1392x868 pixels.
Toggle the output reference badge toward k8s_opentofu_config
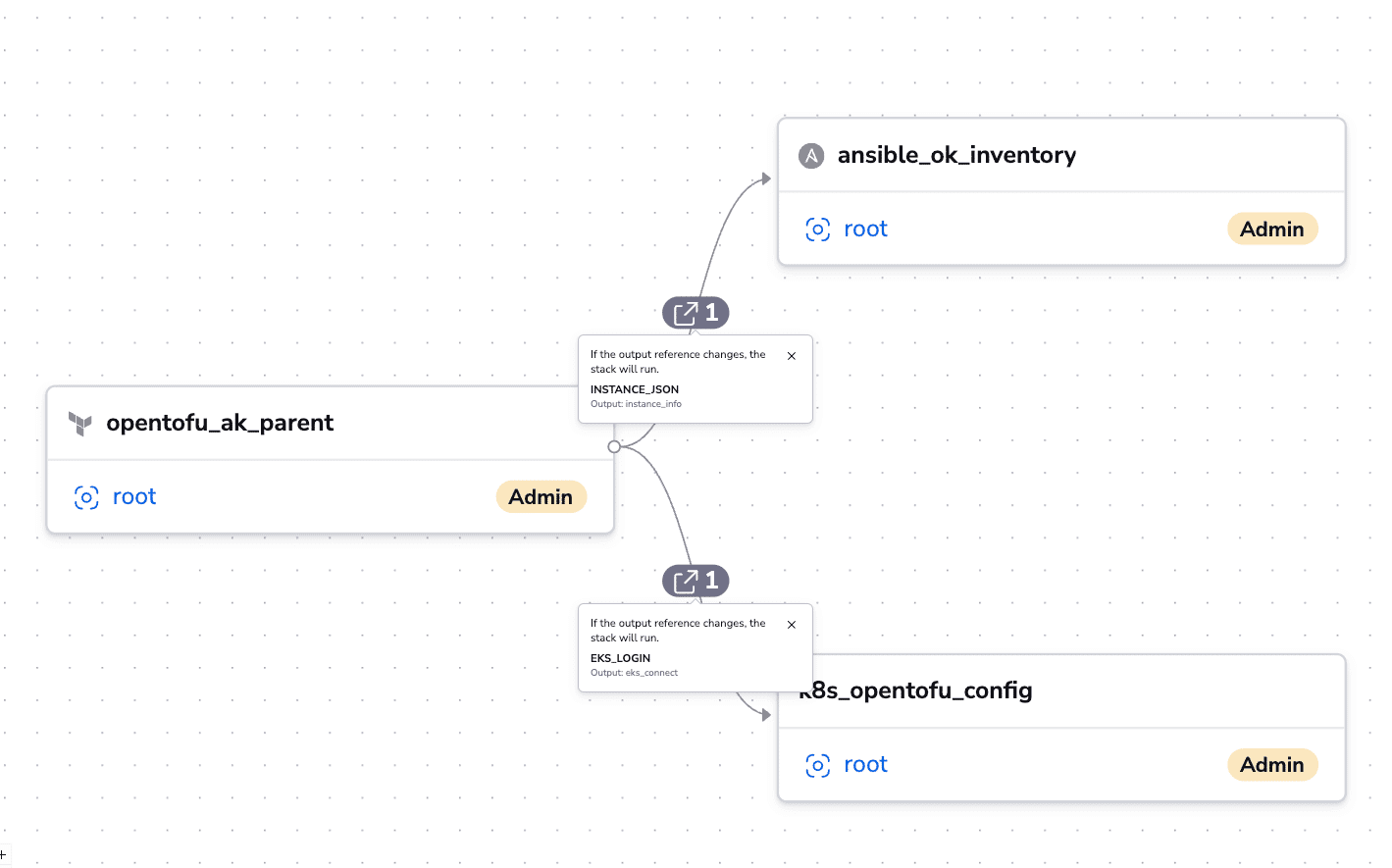click(x=696, y=582)
